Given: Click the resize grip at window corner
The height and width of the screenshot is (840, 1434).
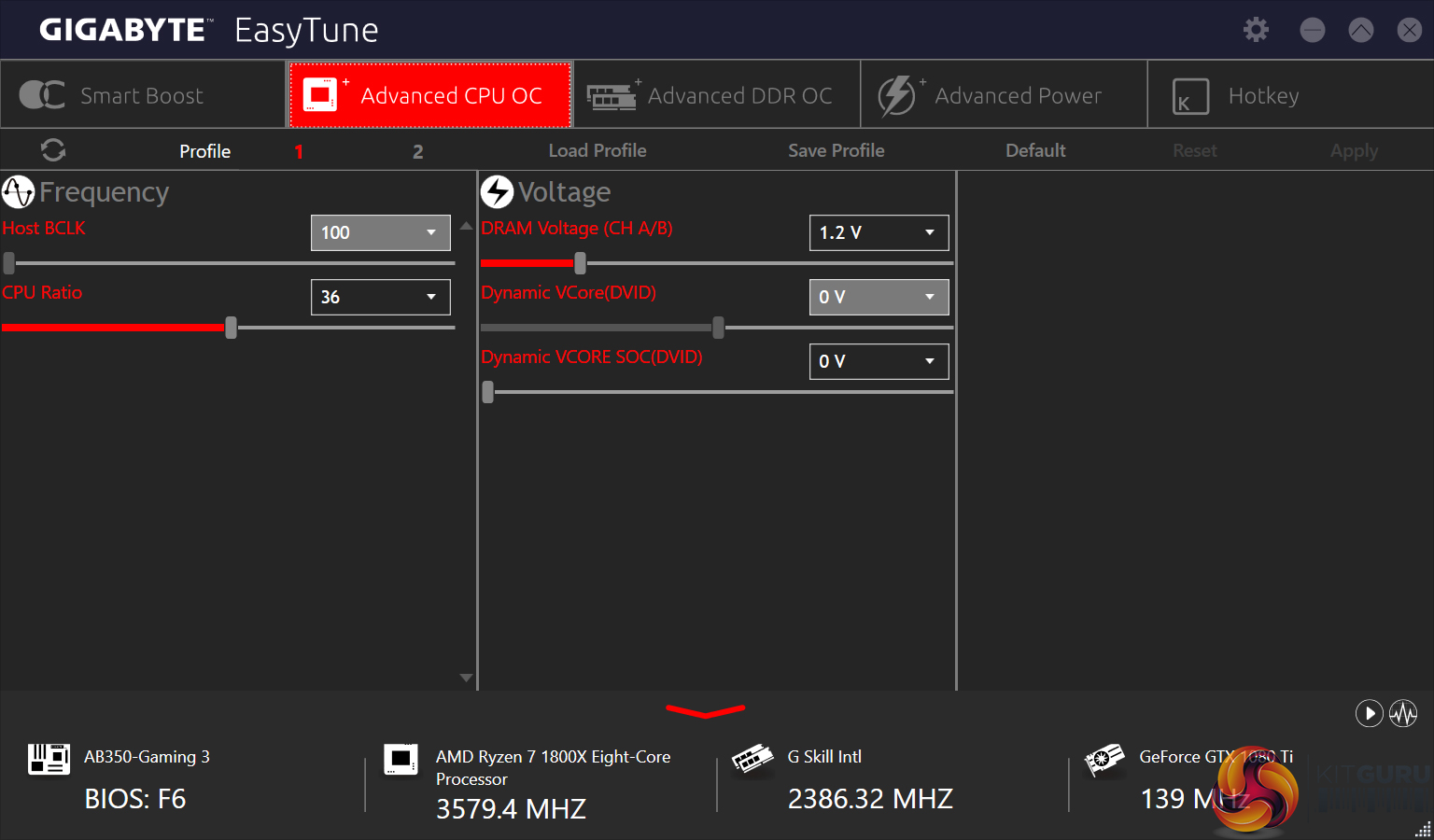Looking at the screenshot, I should [x=1424, y=830].
